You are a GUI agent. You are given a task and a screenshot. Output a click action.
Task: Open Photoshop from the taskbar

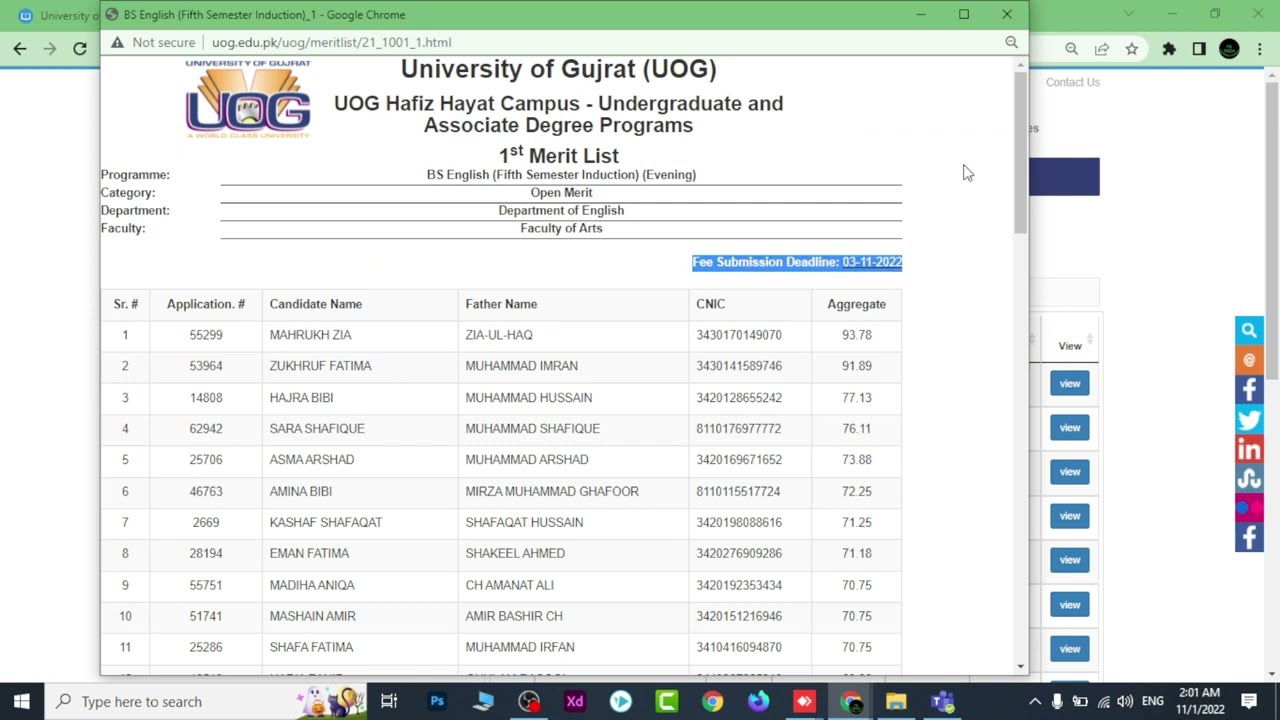pos(437,701)
